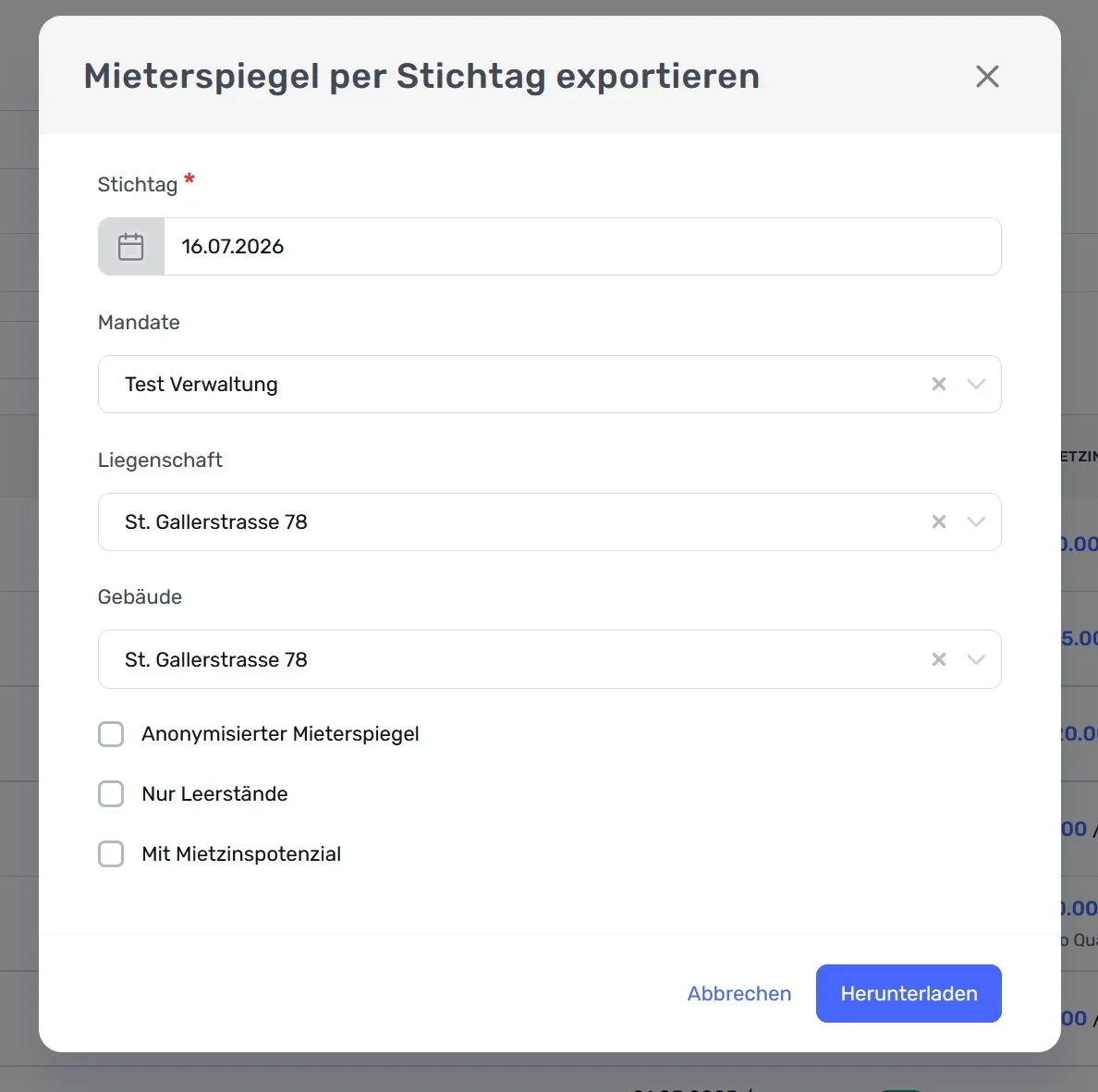
Task: Clear the Gebäude selection
Action: (x=939, y=659)
